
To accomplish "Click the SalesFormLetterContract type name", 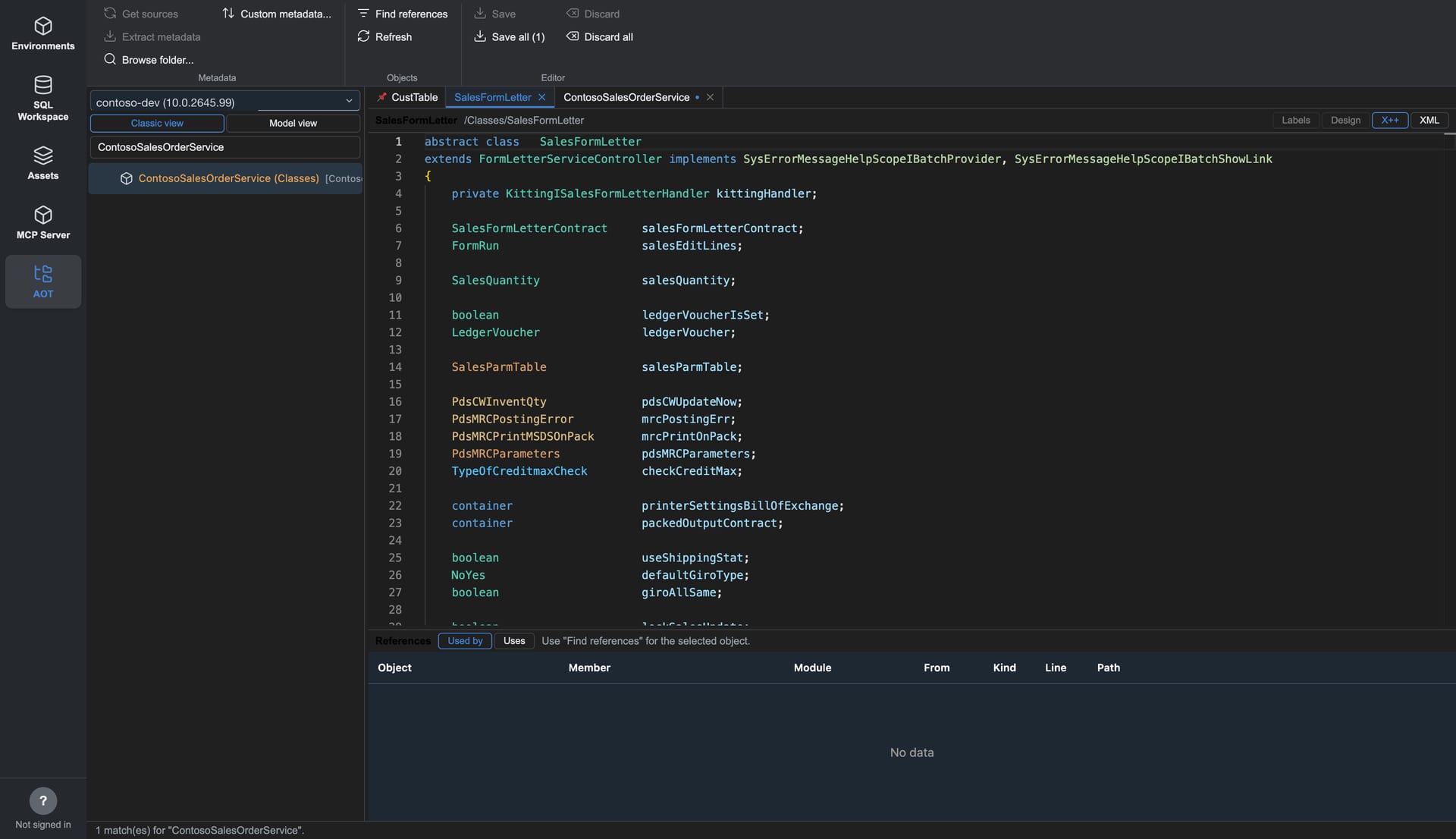I will 529,228.
